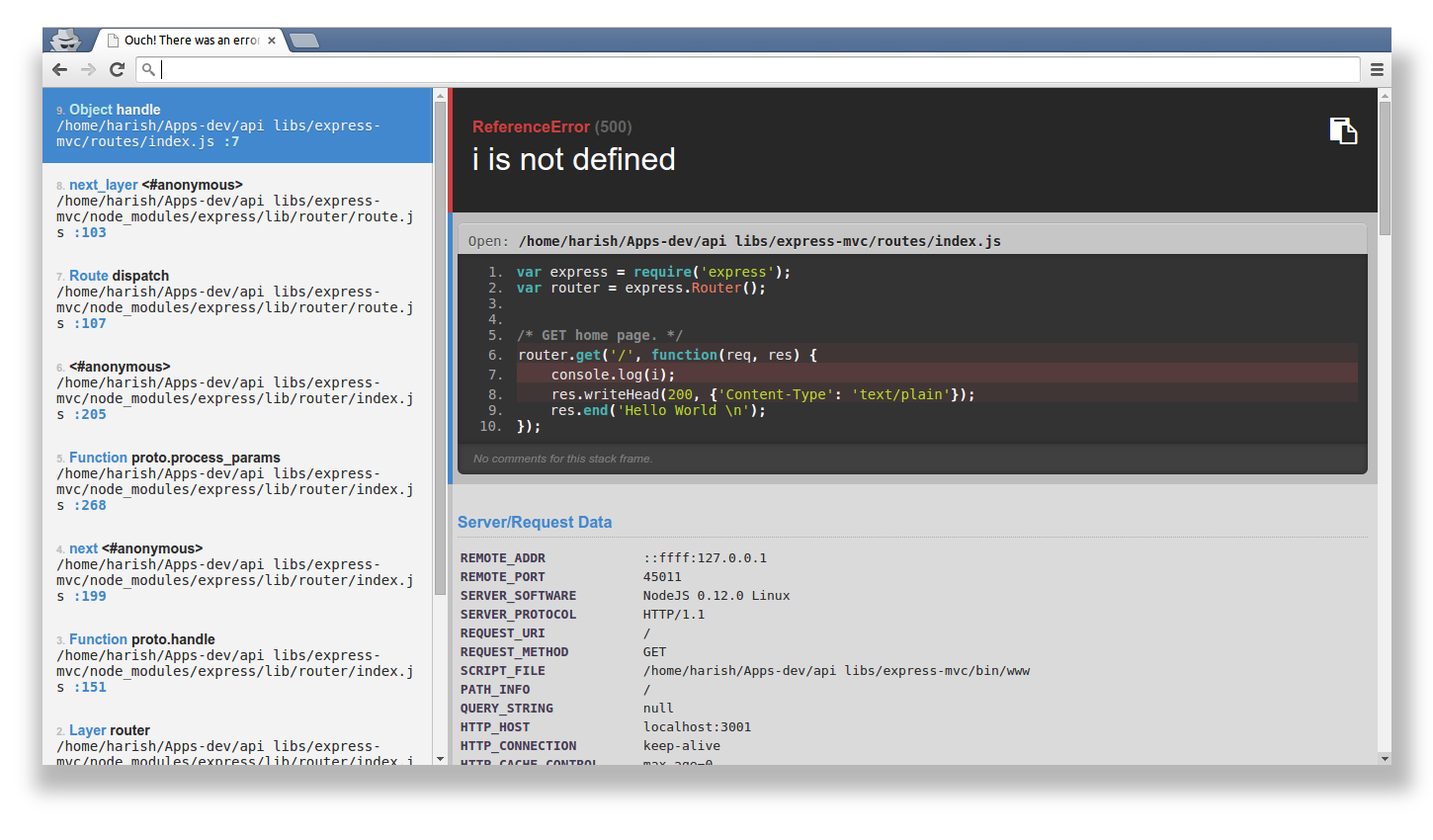Click 'i is not defined' message
Viewport: 1433px width, 840px height.
click(574, 159)
